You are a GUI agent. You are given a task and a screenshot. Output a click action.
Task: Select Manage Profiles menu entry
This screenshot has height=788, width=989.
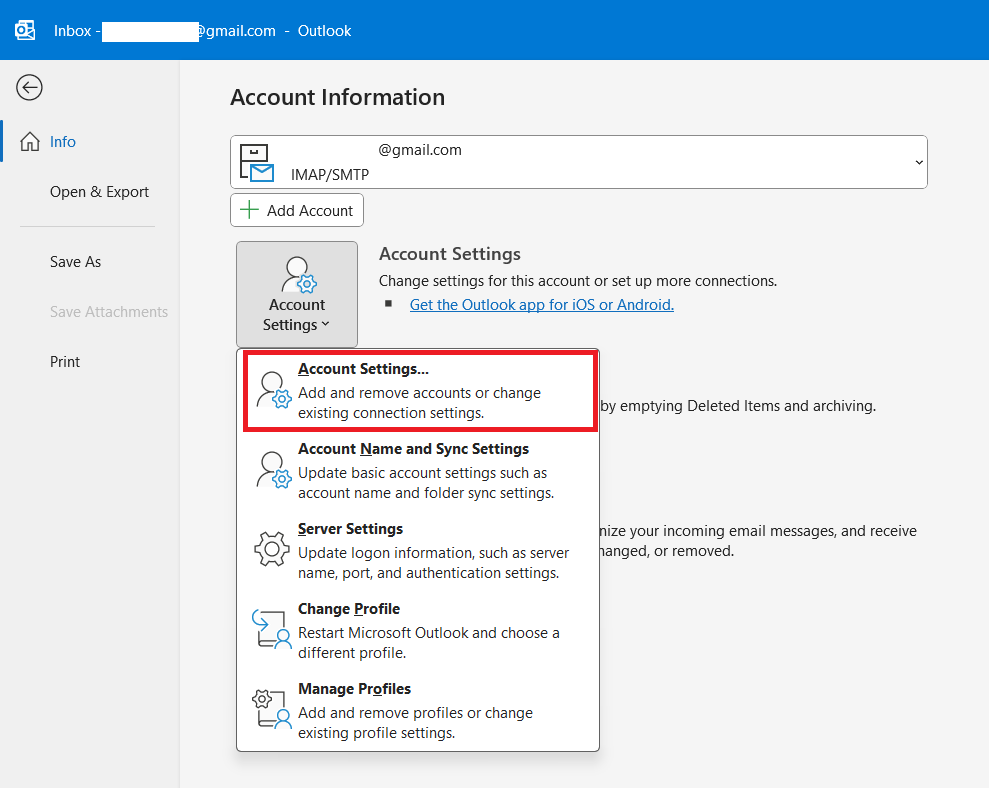coord(418,710)
